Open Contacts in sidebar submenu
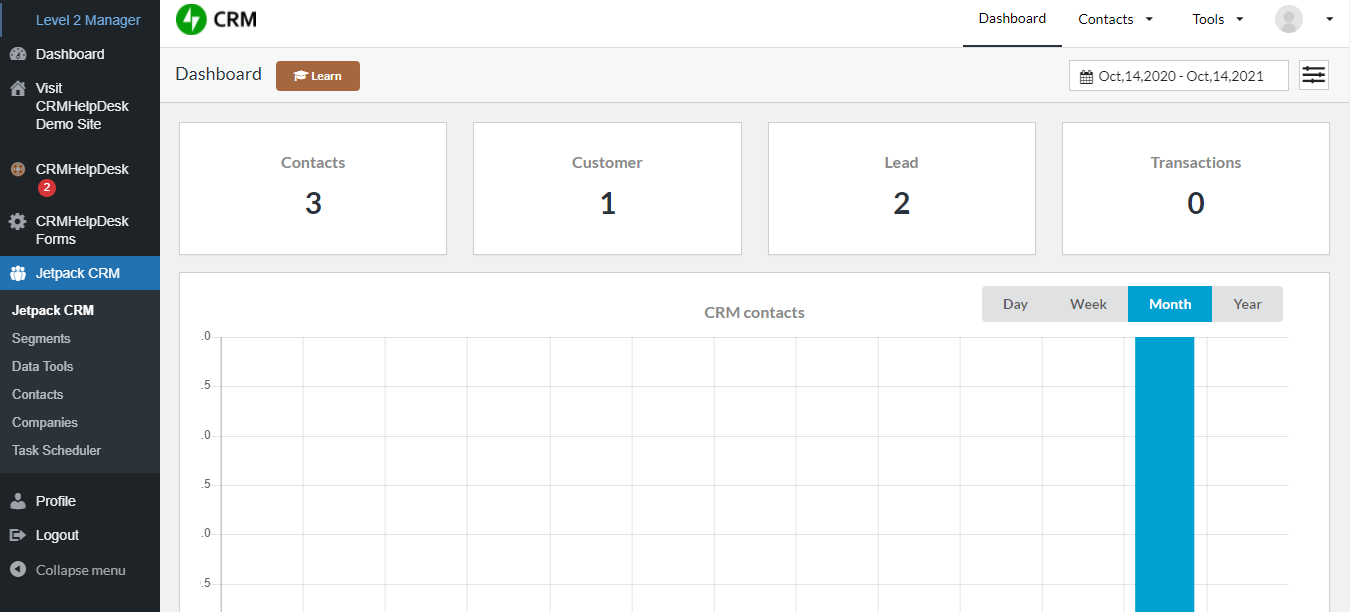Image resolution: width=1350 pixels, height=612 pixels. click(x=38, y=394)
